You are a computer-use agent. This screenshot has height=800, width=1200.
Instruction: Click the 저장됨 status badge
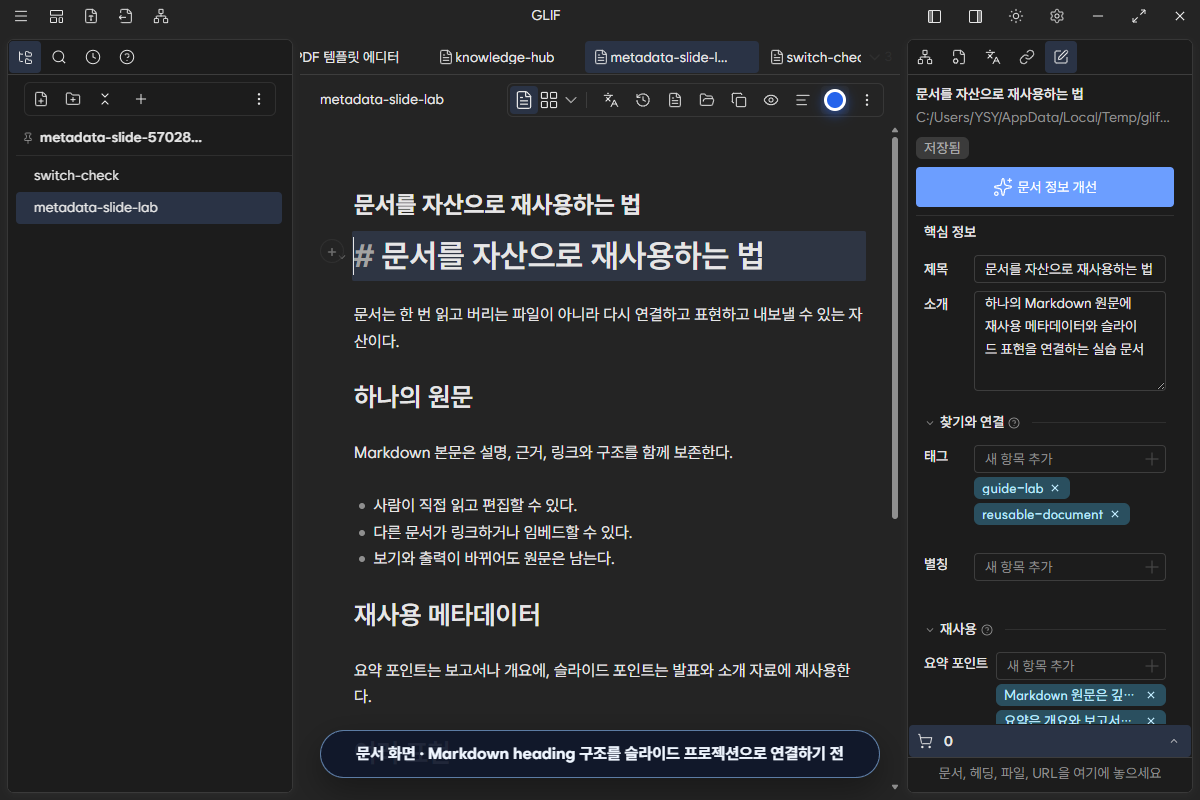tap(942, 148)
